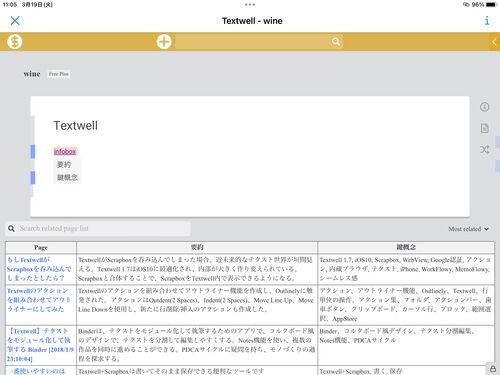500x375 pixels.
Task: Open 一番使いやすいのは page link
Action: coord(37,371)
